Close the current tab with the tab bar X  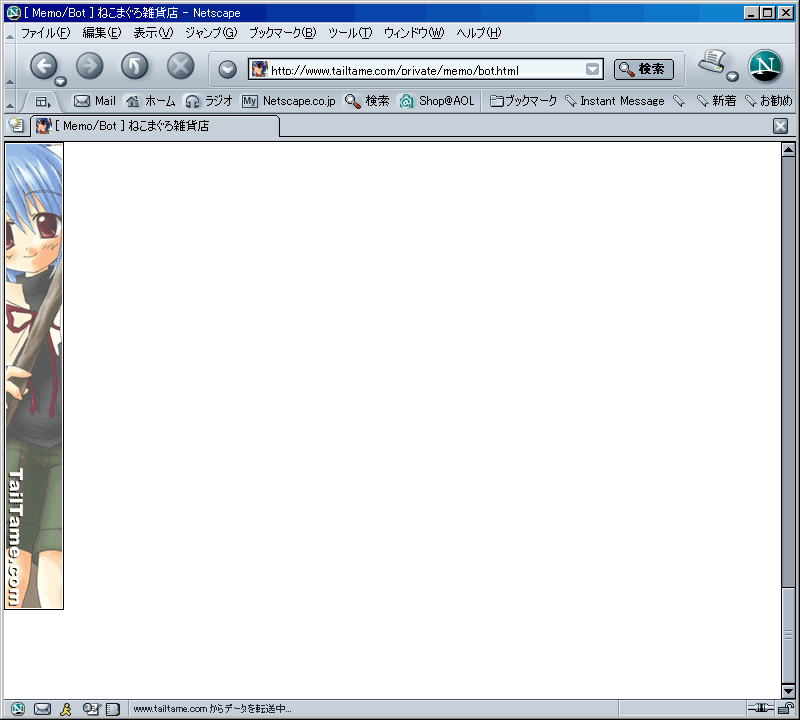tap(780, 126)
